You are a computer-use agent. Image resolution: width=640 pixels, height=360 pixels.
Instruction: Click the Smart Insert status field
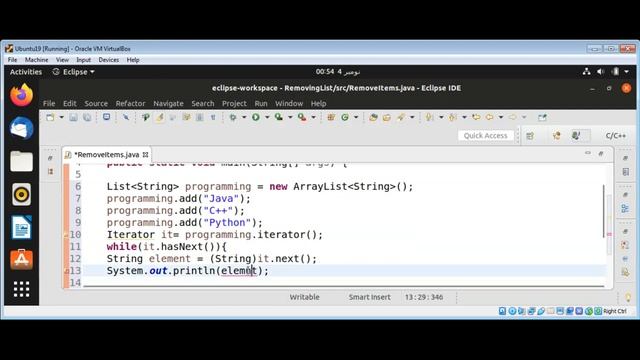pos(369,298)
